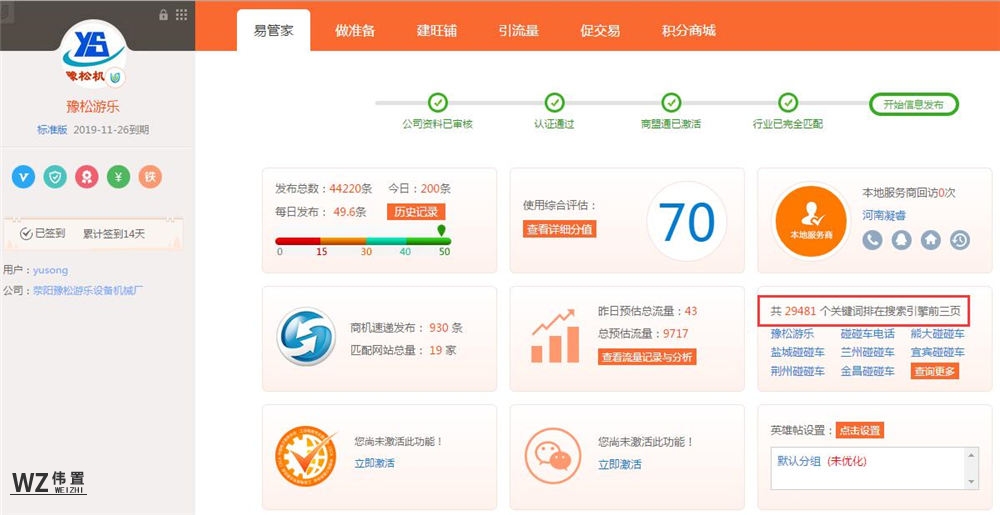Click the 29481 keyword count
The image size is (1000, 515).
pos(800,311)
